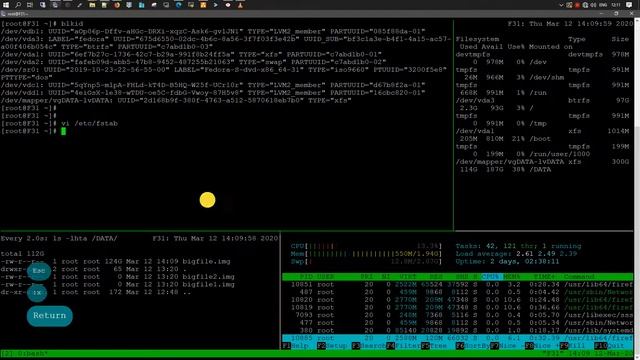This screenshot has height=360, width=640.
Task: Open the Windows Start menu
Action: pyautogui.click(x=6, y=5)
